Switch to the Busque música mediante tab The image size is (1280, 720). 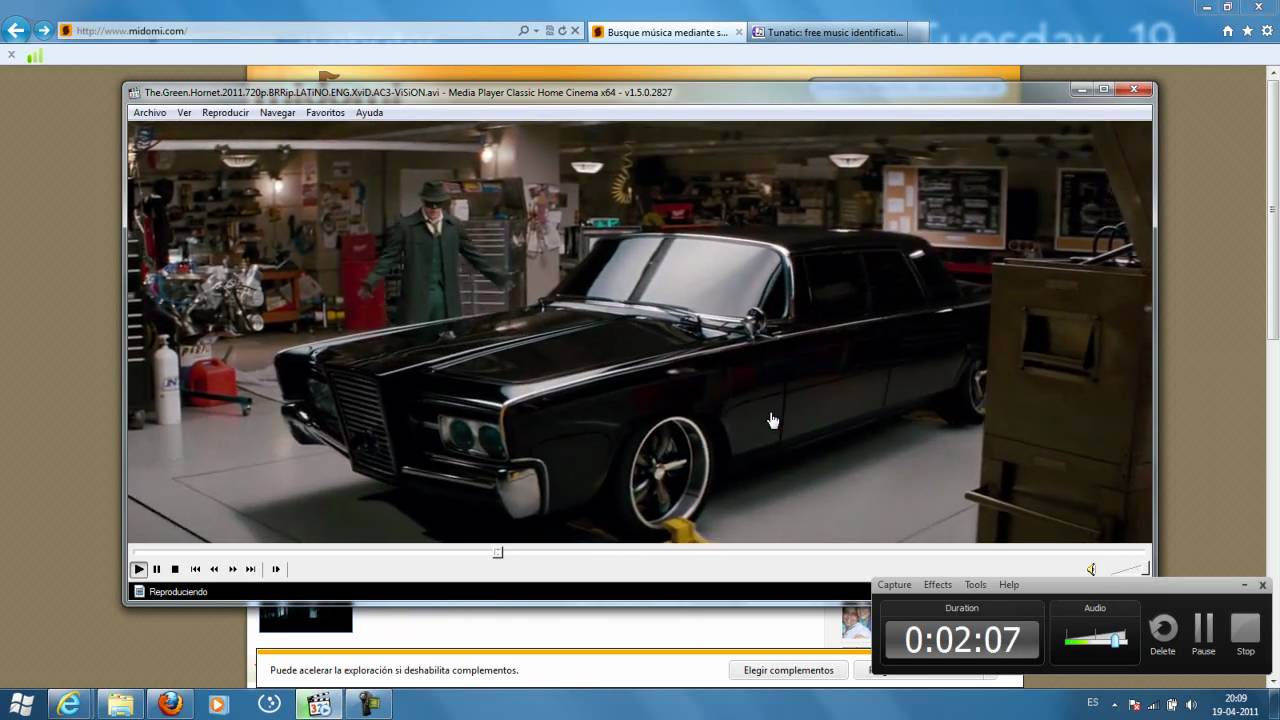[x=666, y=32]
